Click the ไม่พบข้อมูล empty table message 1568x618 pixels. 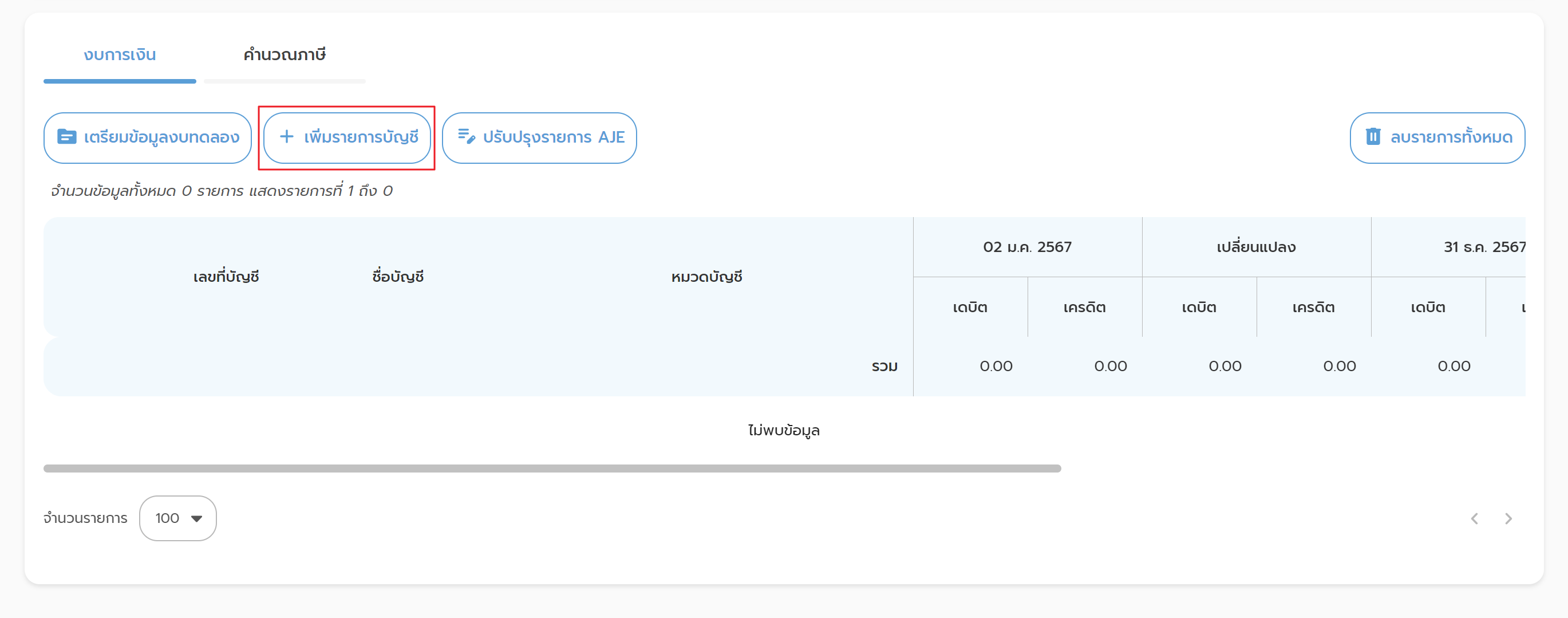pos(783,431)
